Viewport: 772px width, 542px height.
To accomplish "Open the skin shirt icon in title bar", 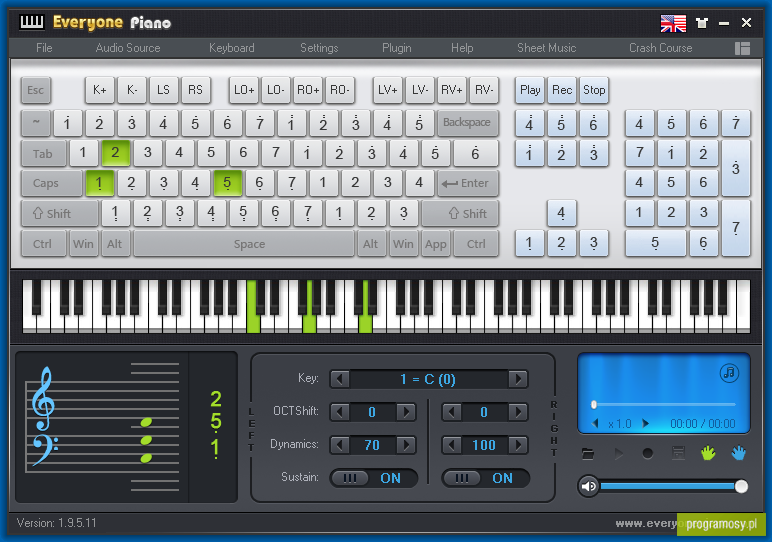I will 702,23.
